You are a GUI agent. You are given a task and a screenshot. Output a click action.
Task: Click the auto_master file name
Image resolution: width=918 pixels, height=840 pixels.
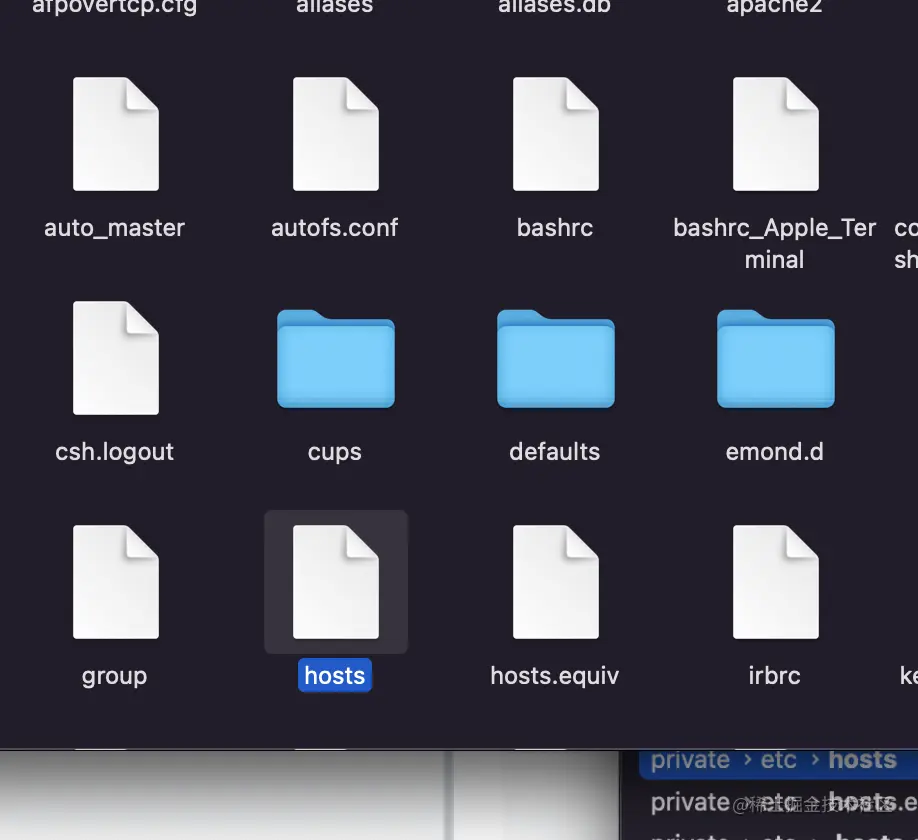[x=115, y=228]
